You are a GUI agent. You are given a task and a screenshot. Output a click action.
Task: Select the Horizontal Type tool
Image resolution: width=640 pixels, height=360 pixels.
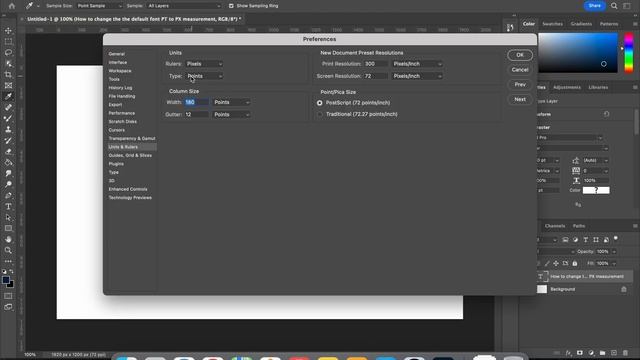(8, 207)
